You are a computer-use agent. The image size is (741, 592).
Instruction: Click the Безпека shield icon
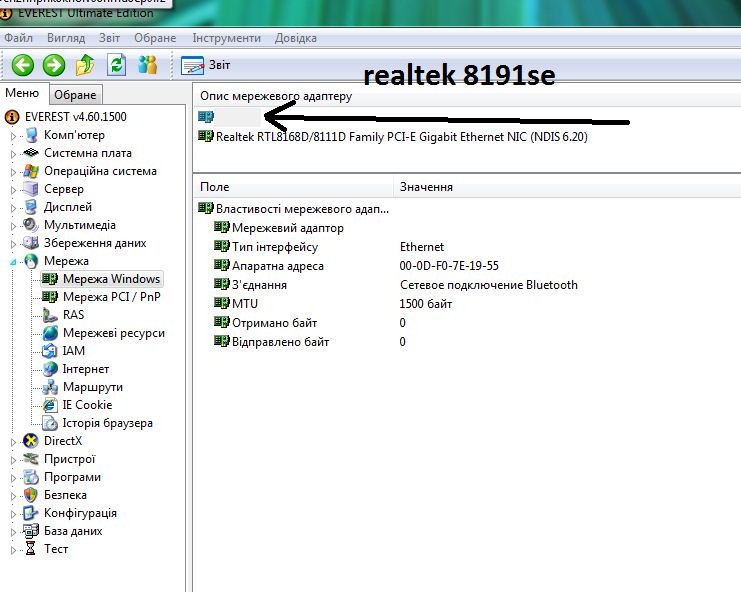coord(31,495)
